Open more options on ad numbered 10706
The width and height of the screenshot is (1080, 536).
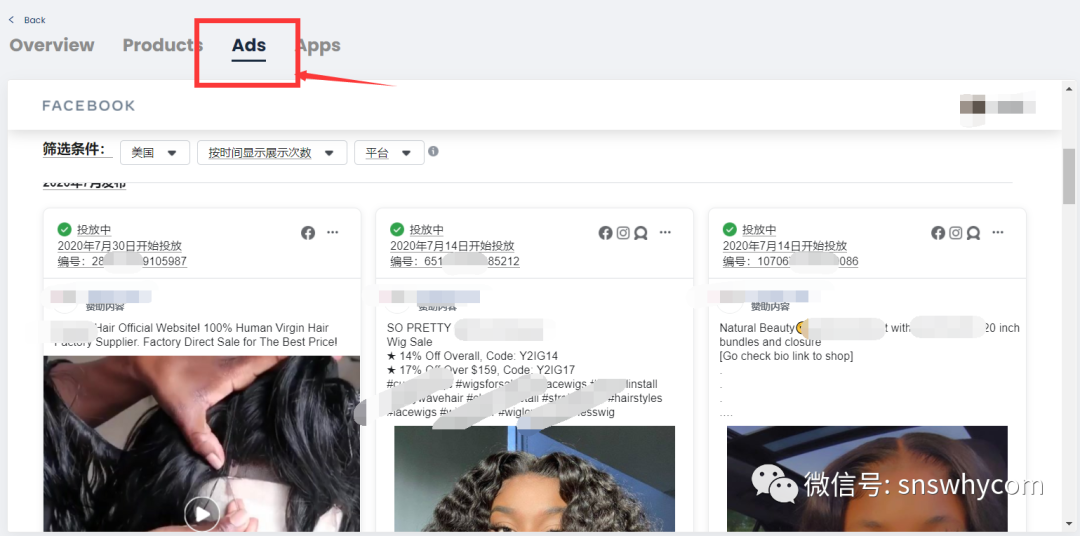tap(998, 233)
